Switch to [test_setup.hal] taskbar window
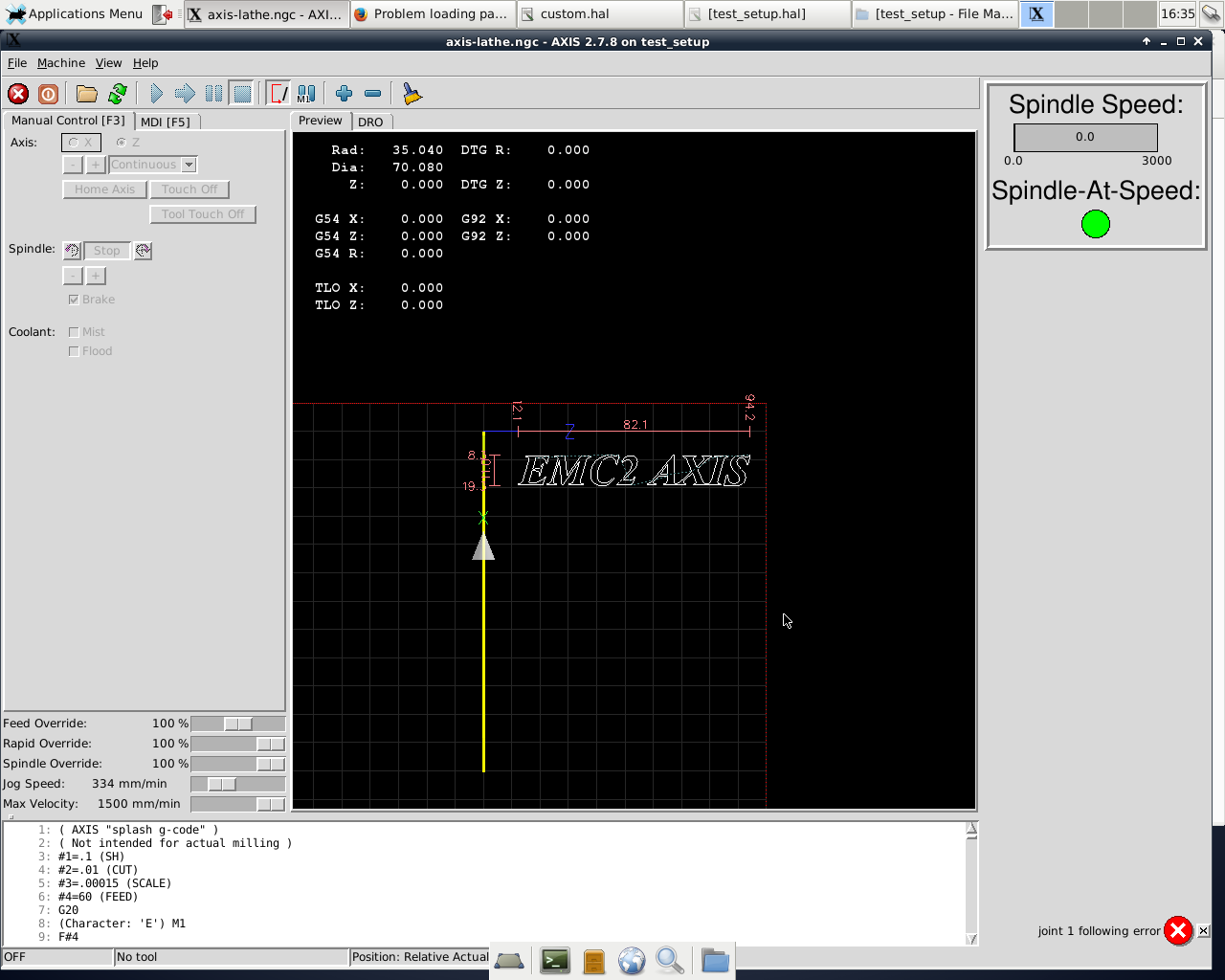The image size is (1225, 980). tap(767, 13)
